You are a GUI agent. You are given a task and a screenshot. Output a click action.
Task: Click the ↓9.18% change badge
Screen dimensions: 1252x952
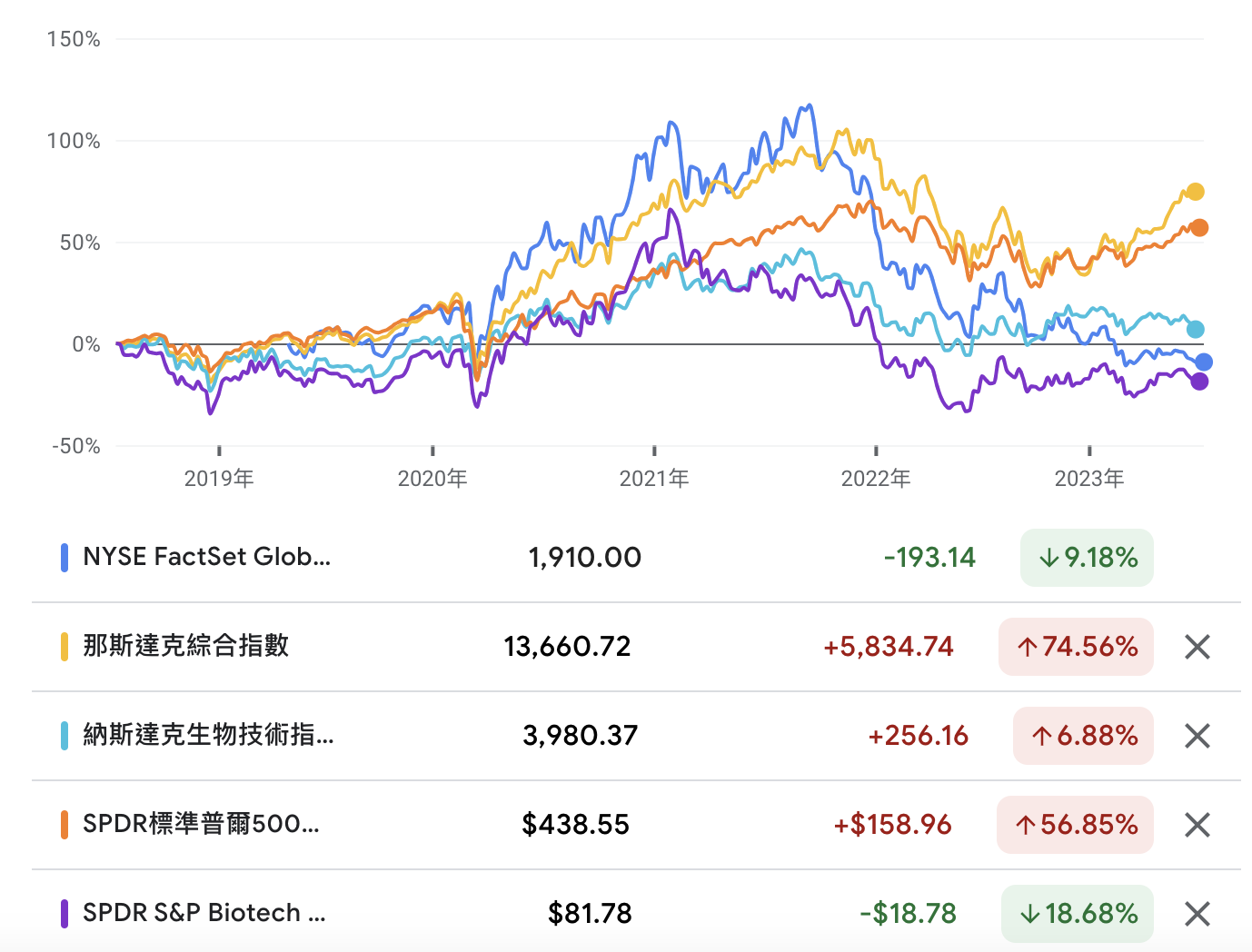1087,557
